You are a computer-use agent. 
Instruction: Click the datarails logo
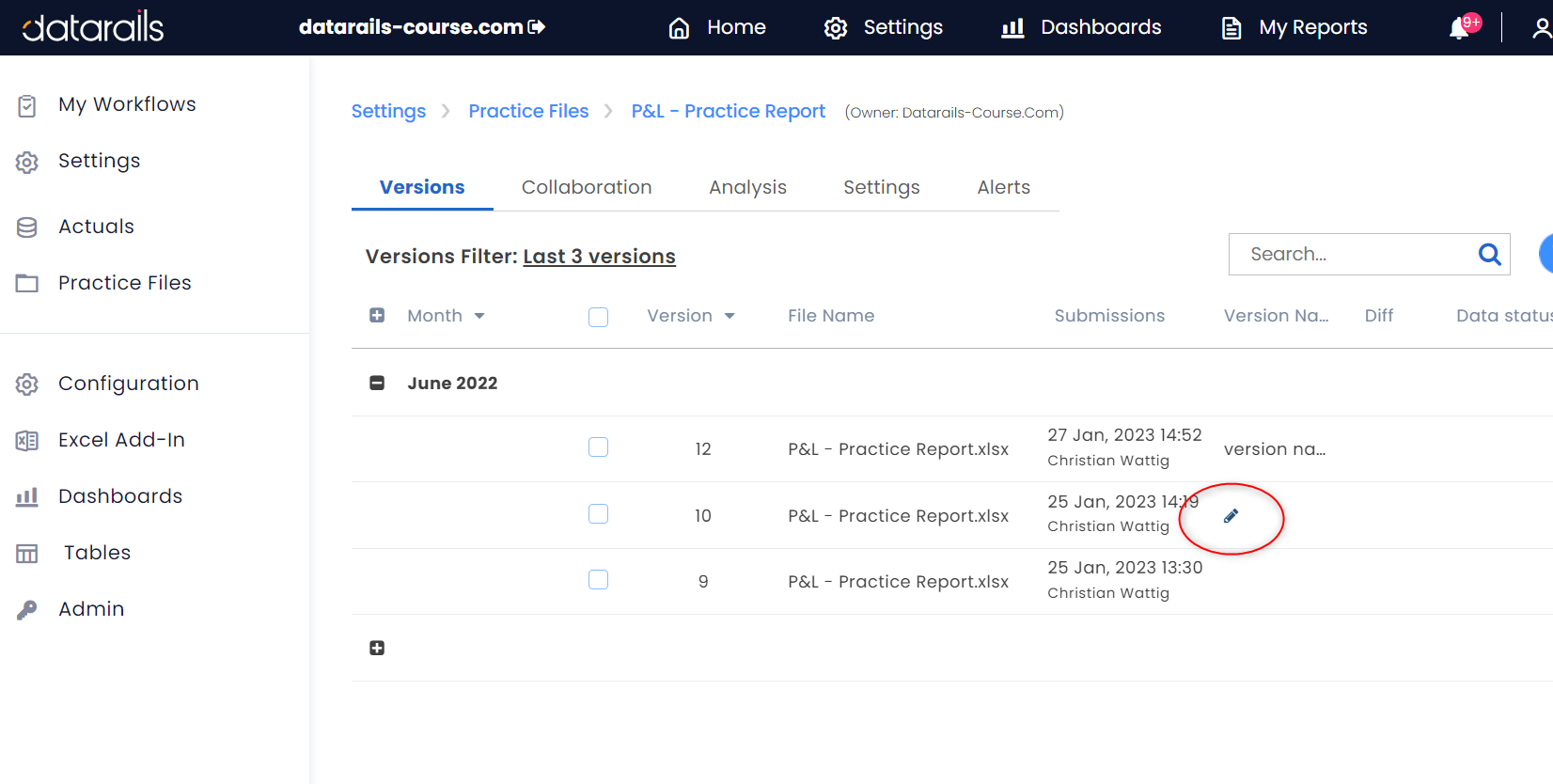coord(92,27)
